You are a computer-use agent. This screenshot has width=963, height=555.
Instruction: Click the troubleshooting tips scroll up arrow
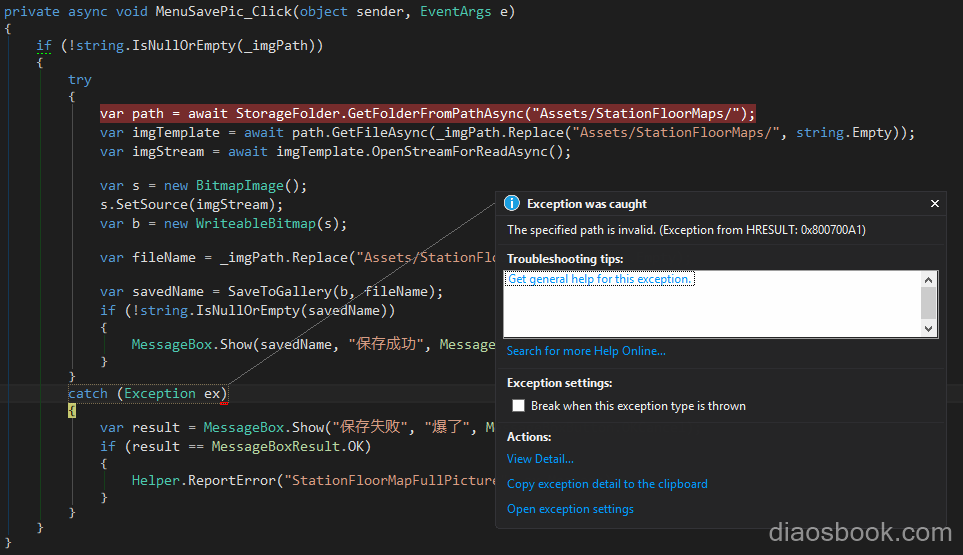[928, 280]
